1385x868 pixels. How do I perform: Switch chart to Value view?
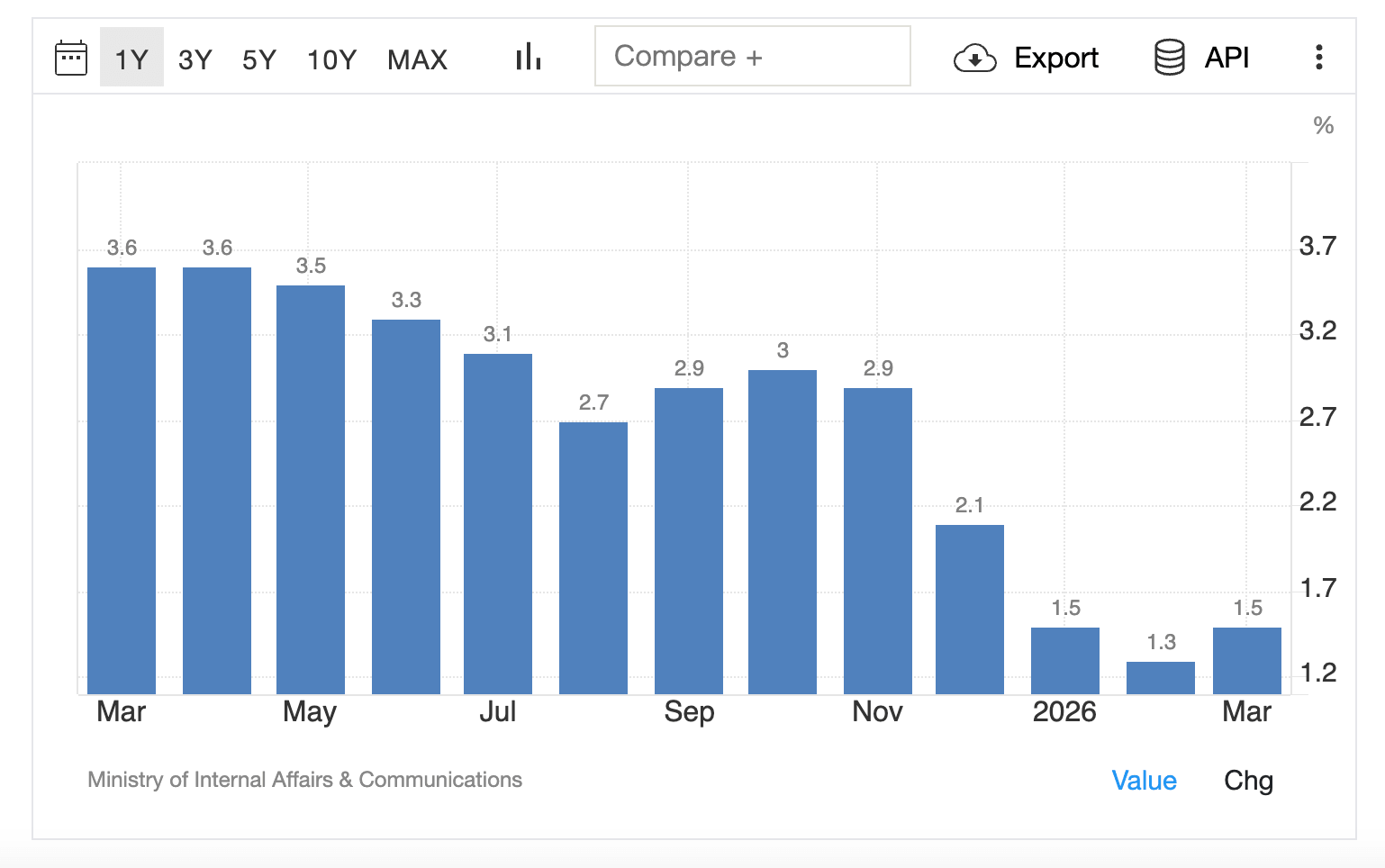point(1145,780)
